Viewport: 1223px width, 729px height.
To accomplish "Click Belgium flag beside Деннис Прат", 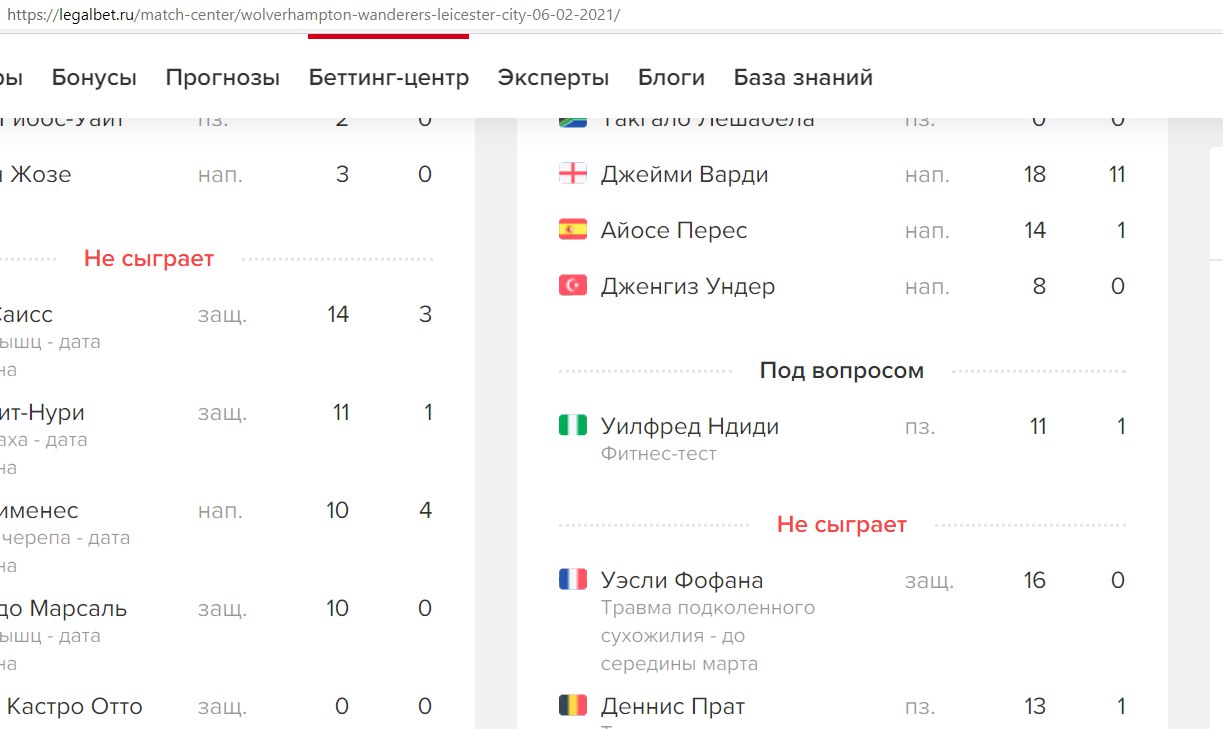I will click(572, 706).
